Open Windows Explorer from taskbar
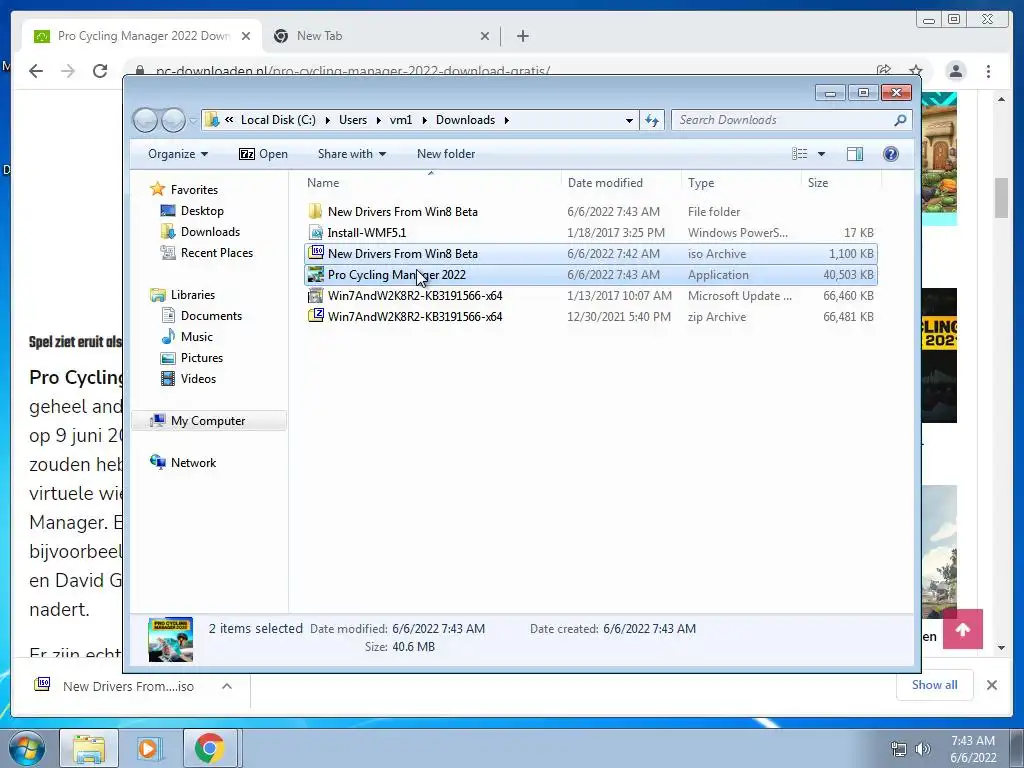Screen dimensions: 1024x768 coord(89,748)
